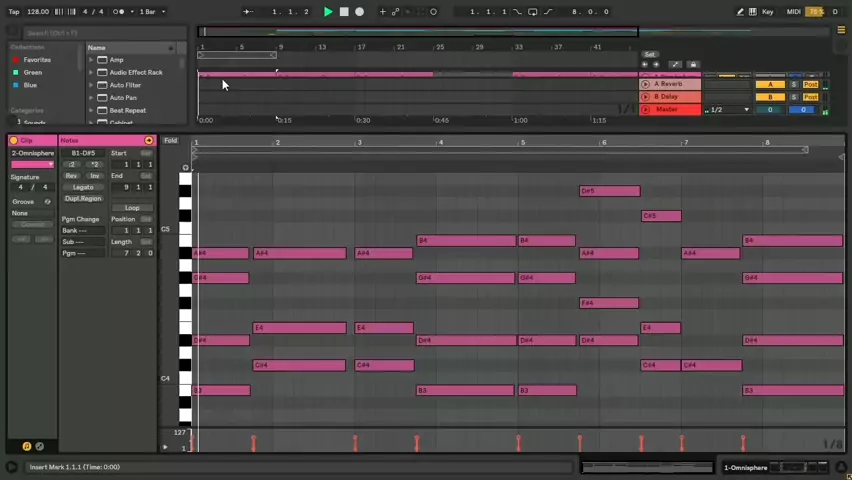Image resolution: width=852 pixels, height=480 pixels.
Task: Enable MIDI map mode
Action: pyautogui.click(x=793, y=11)
